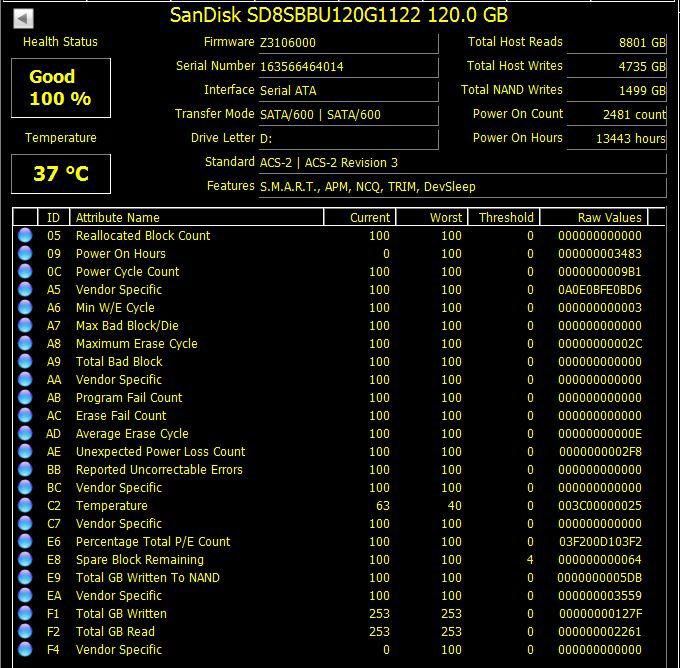The image size is (680, 668).
Task: Click the Total Host Writes value 4735 GB
Action: point(617,67)
